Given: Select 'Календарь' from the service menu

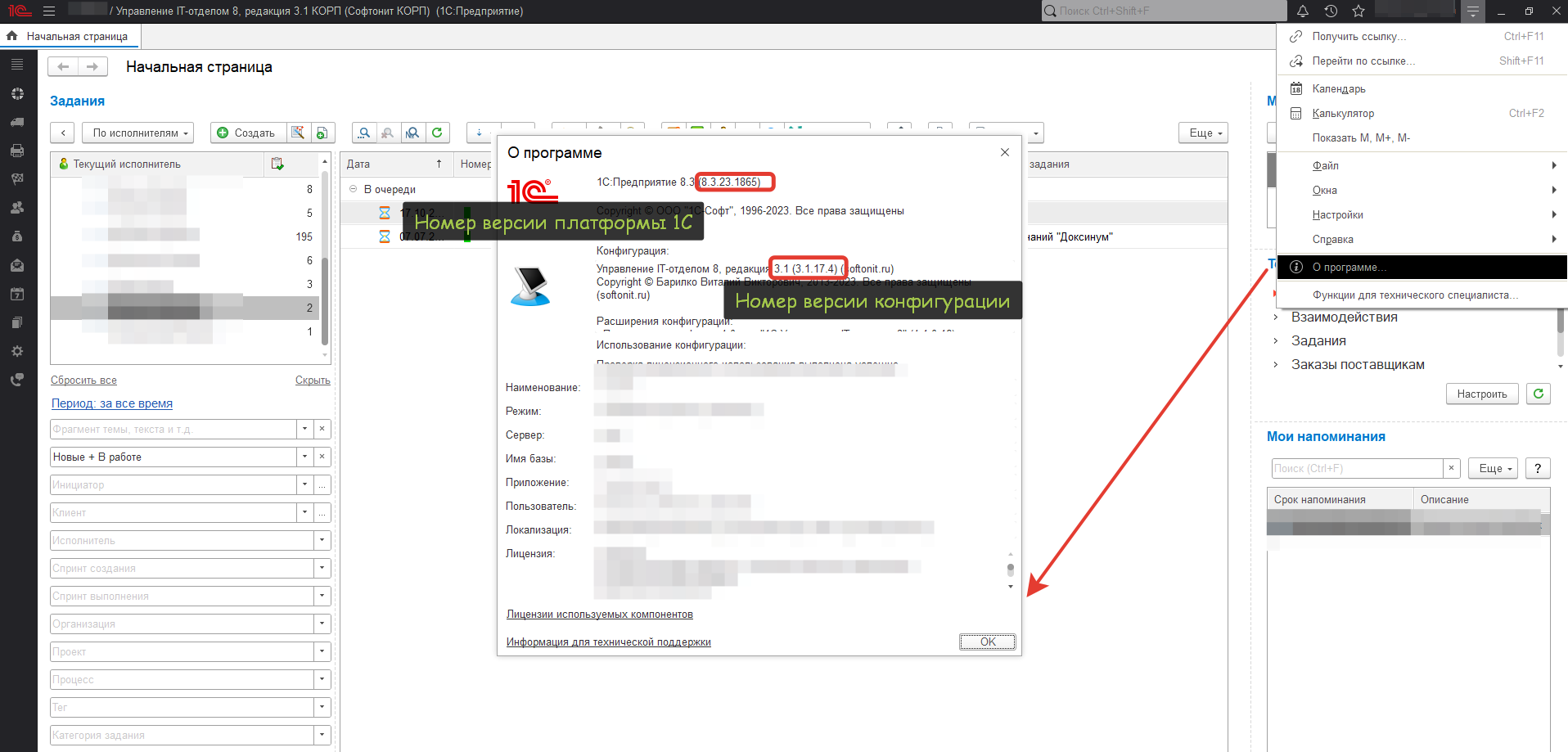Looking at the screenshot, I should (1339, 88).
